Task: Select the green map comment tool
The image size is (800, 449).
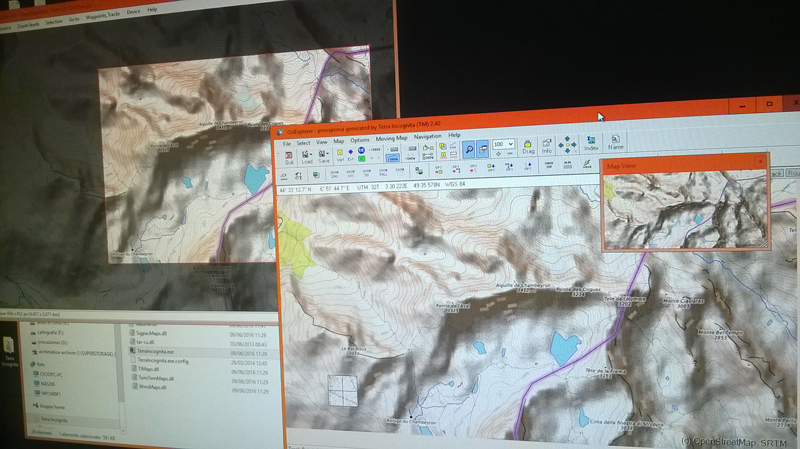Action: point(361,158)
